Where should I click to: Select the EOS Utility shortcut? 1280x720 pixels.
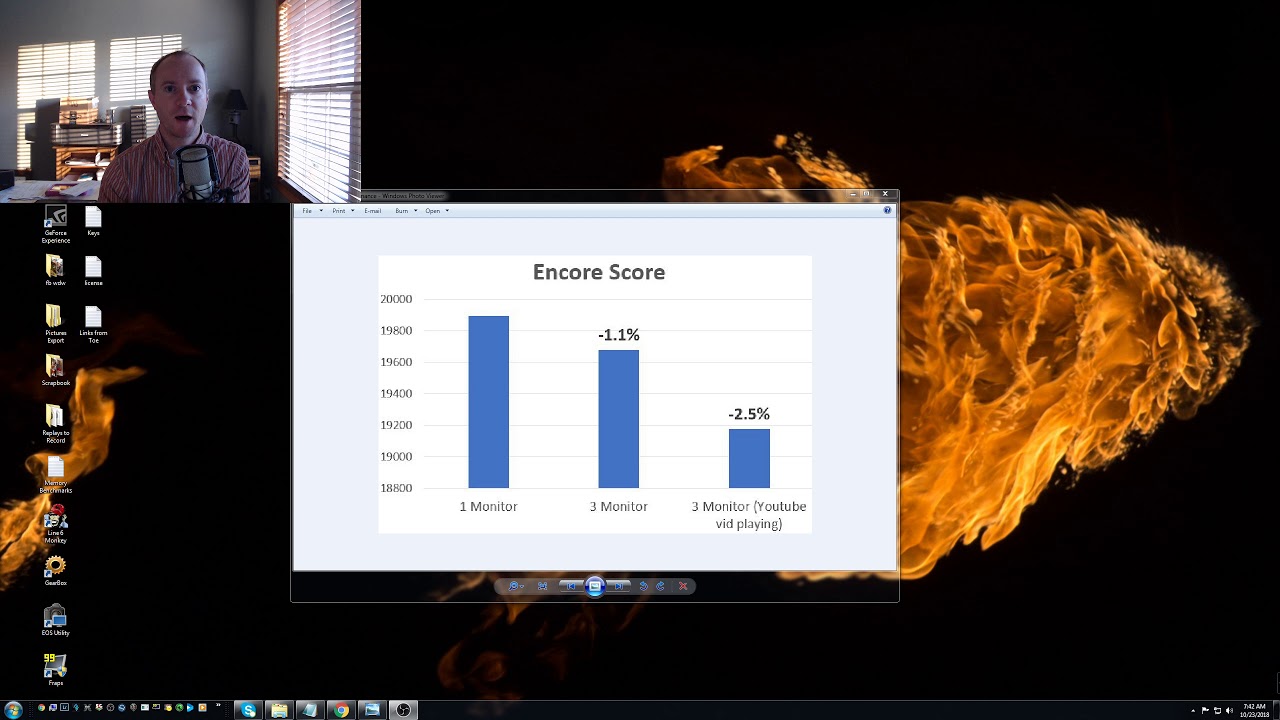[x=55, y=621]
